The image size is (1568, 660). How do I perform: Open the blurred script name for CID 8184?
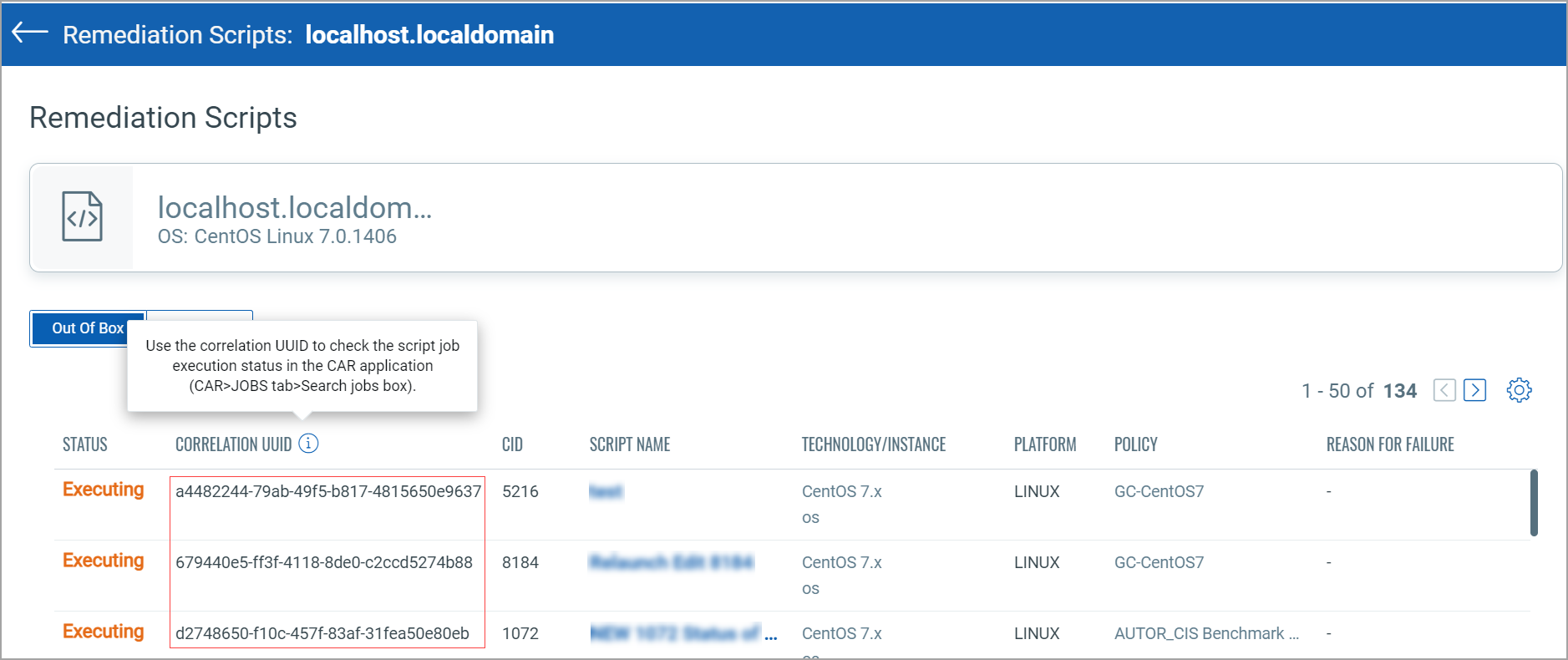point(671,562)
